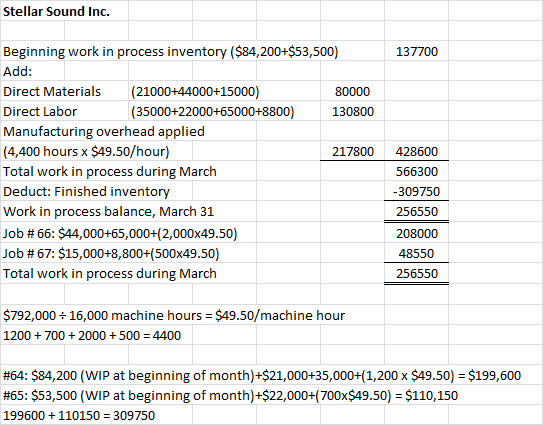Viewport: 543px width, 425px height.
Task: Select the value 428600
Action: [417, 152]
